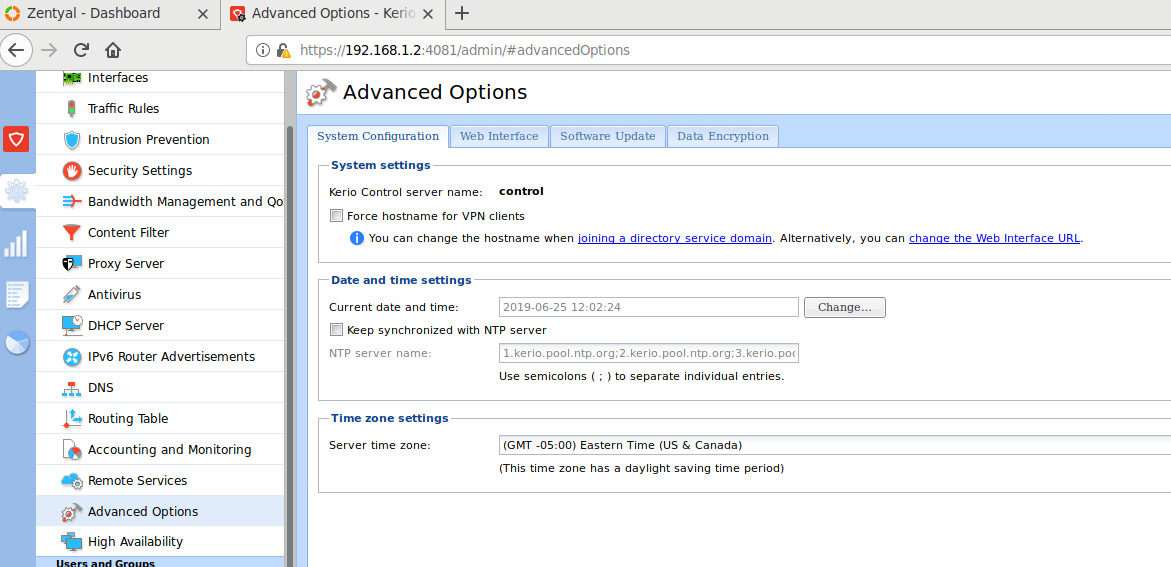Click the Interfaces network card icon
This screenshot has width=1171, height=567.
[x=72, y=78]
